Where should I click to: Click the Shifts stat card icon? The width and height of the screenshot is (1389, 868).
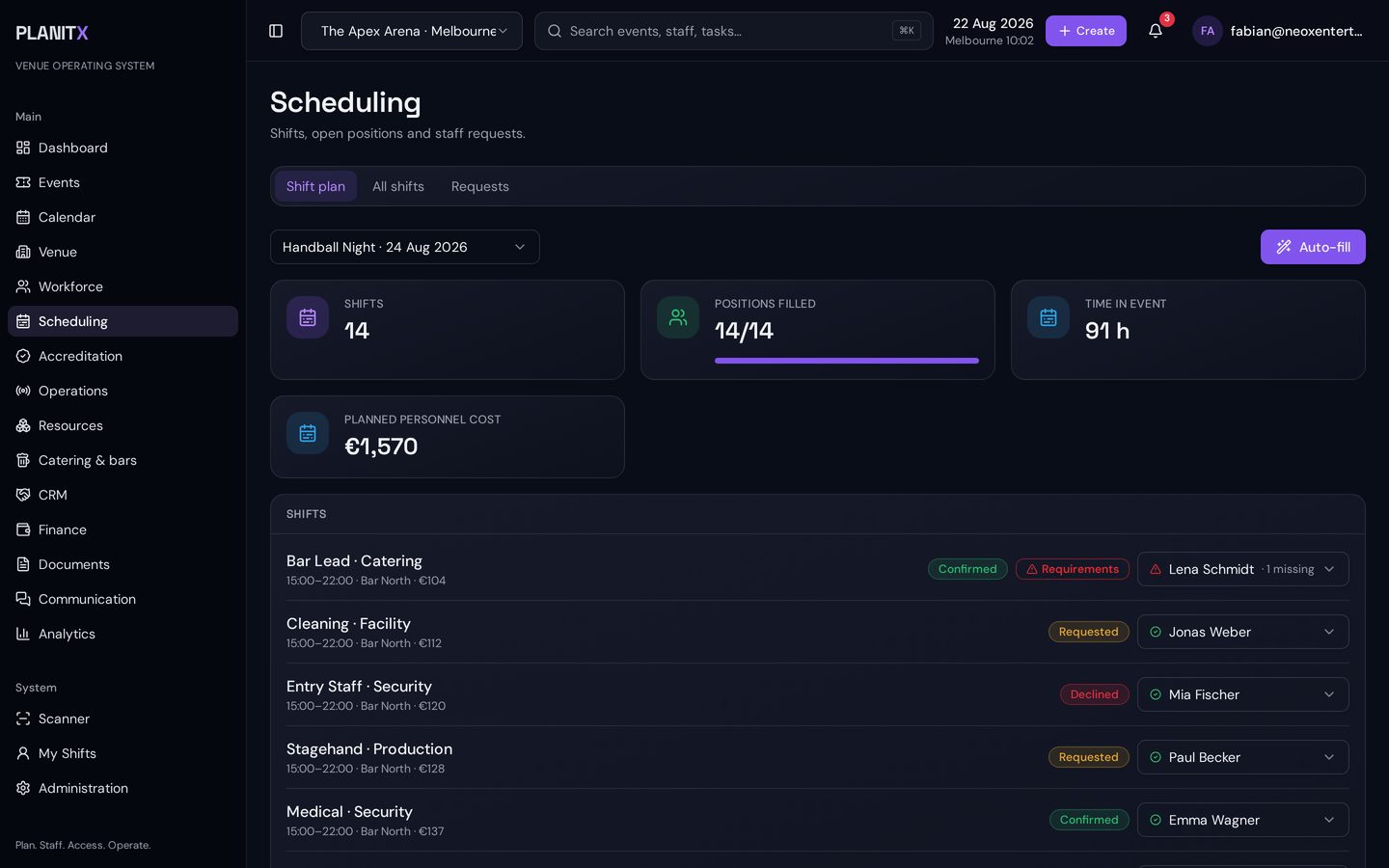308,317
